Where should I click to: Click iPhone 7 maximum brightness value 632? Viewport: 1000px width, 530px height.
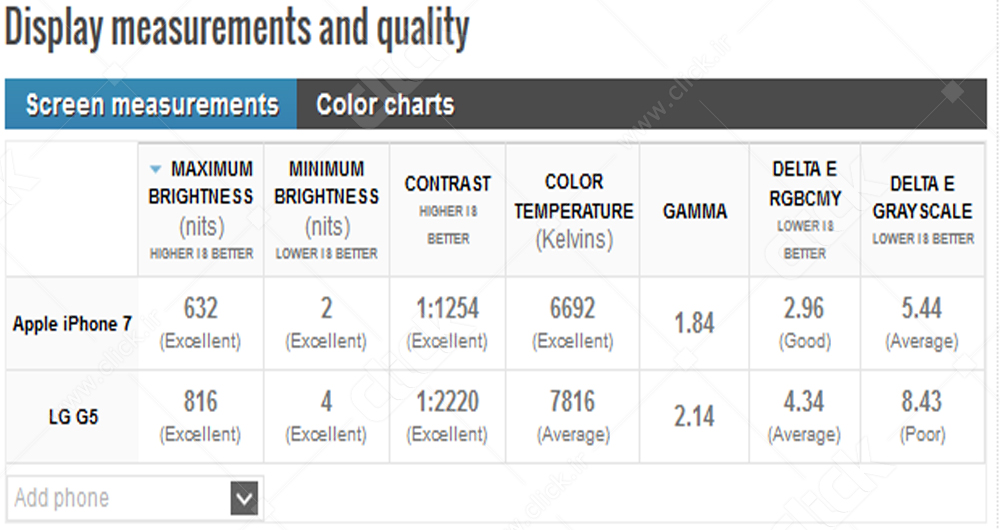[x=201, y=309]
